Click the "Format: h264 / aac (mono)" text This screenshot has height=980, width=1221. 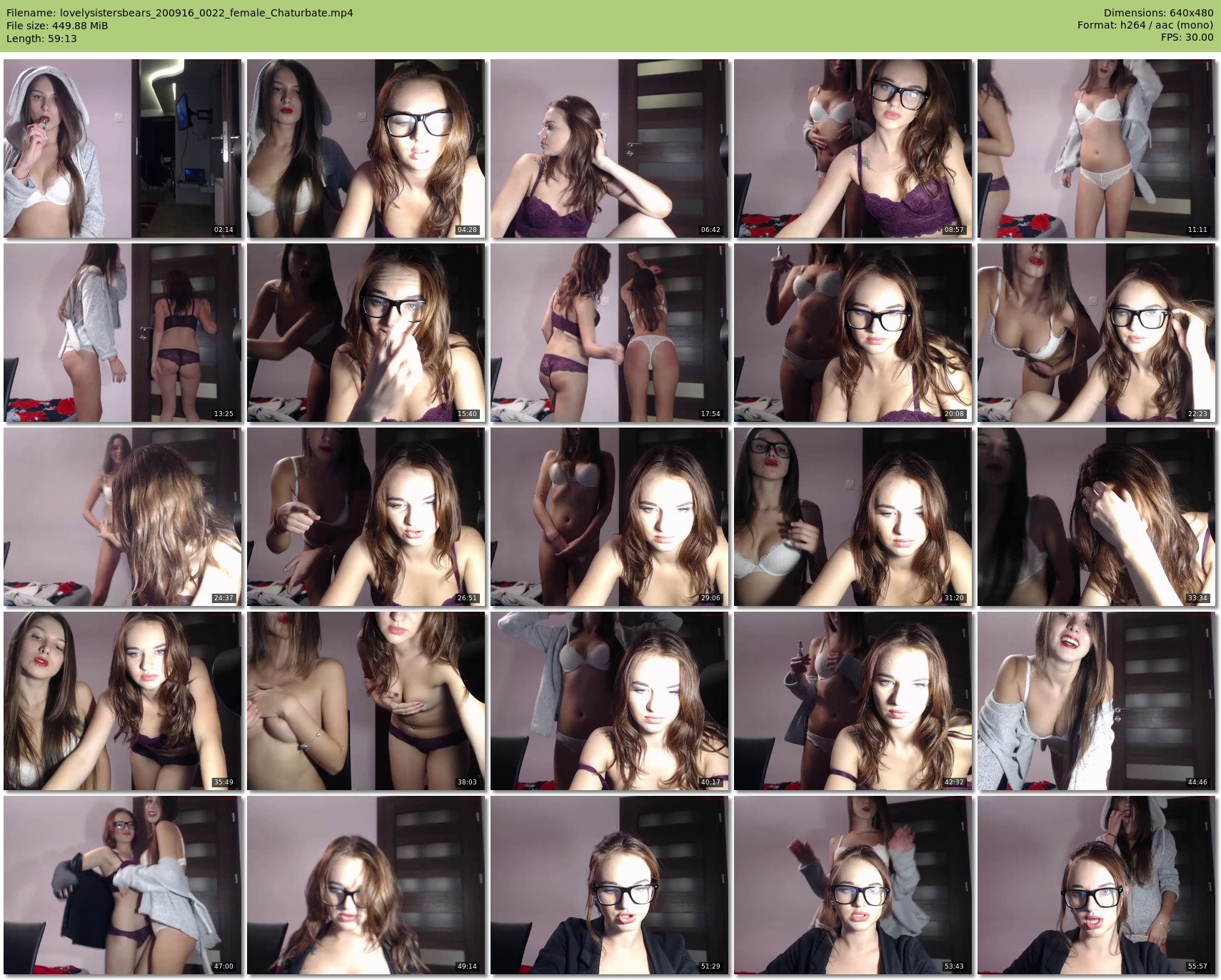1145,25
